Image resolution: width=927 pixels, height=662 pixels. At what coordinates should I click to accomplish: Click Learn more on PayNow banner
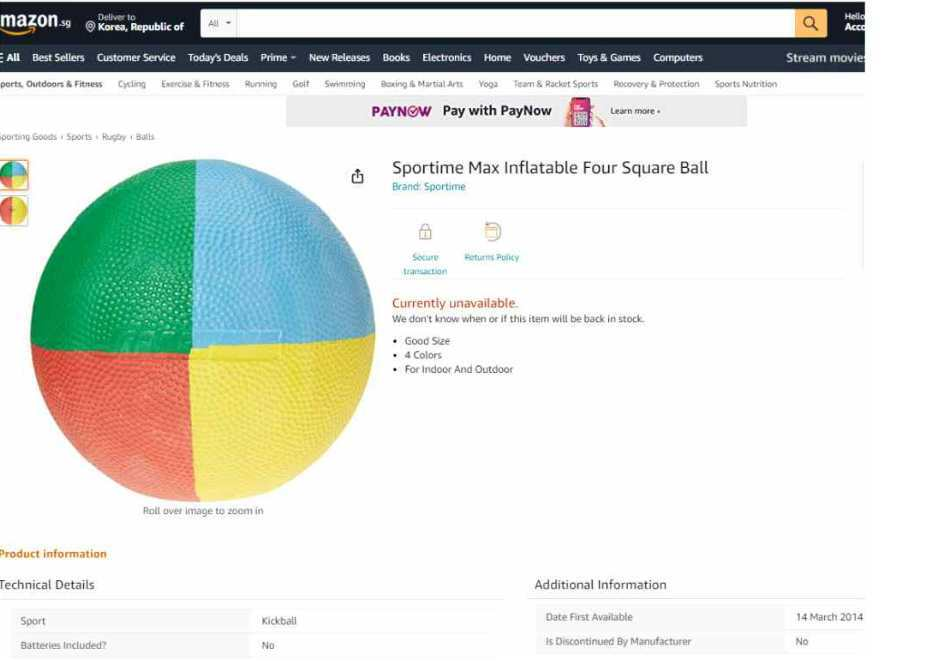(x=635, y=111)
